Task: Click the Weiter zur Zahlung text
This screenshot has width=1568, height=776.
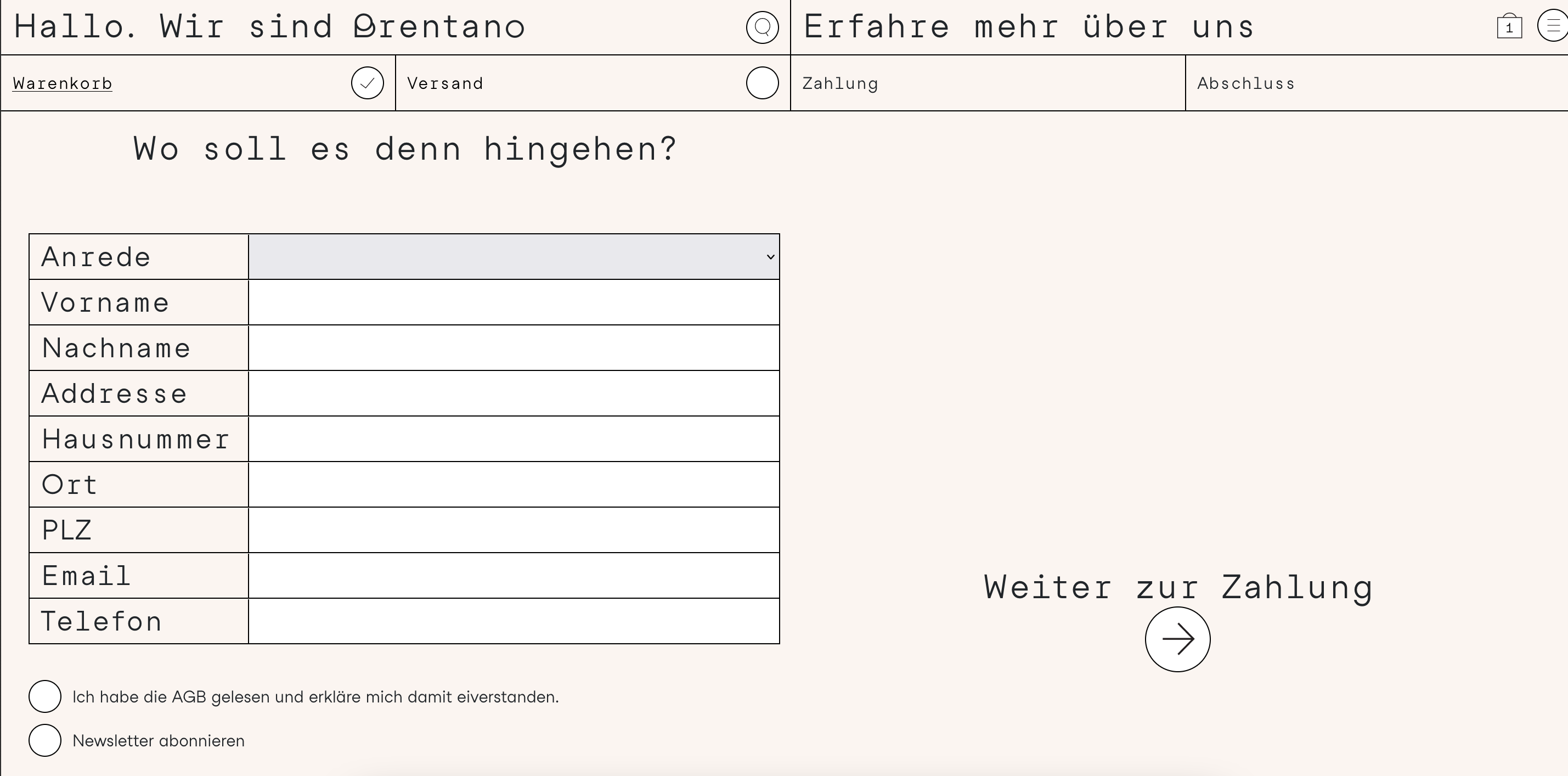Action: 1177,588
